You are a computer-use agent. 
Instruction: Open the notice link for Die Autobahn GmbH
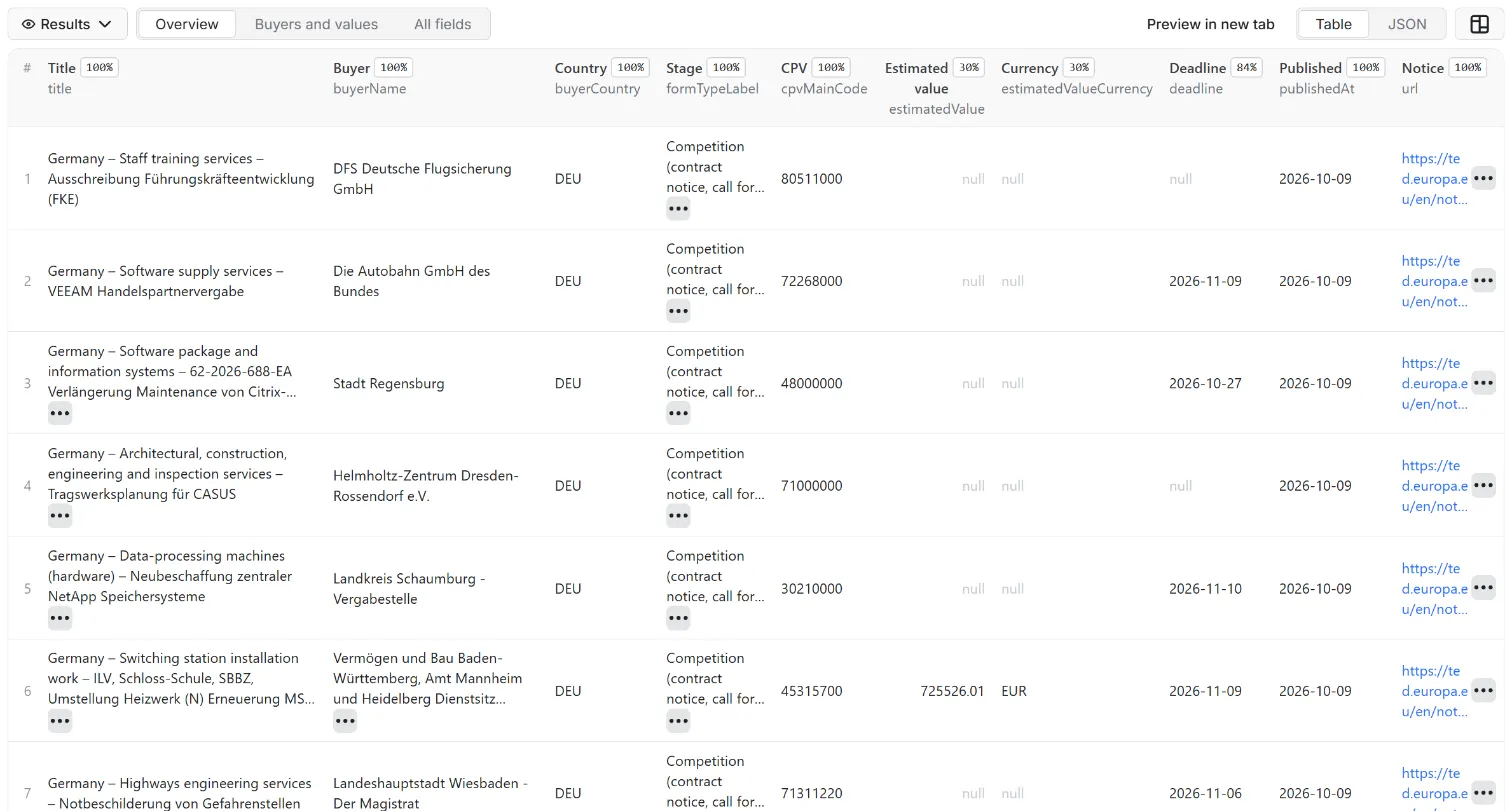(1435, 281)
